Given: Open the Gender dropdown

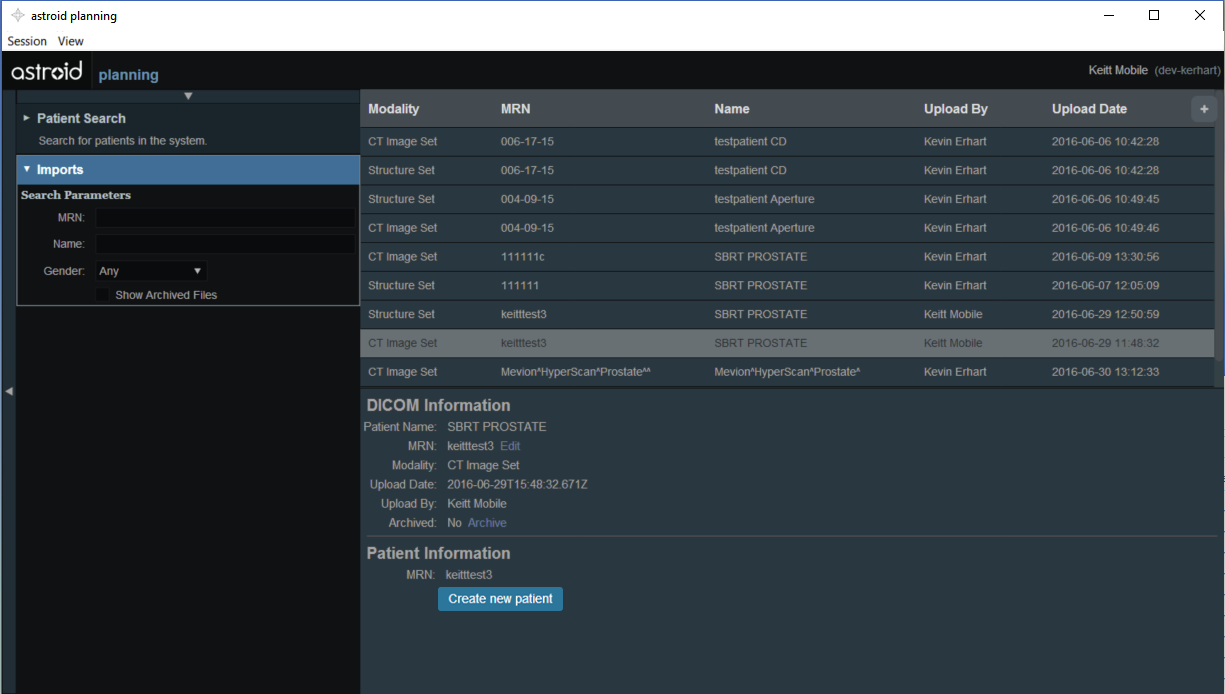Looking at the screenshot, I should pyautogui.click(x=150, y=271).
